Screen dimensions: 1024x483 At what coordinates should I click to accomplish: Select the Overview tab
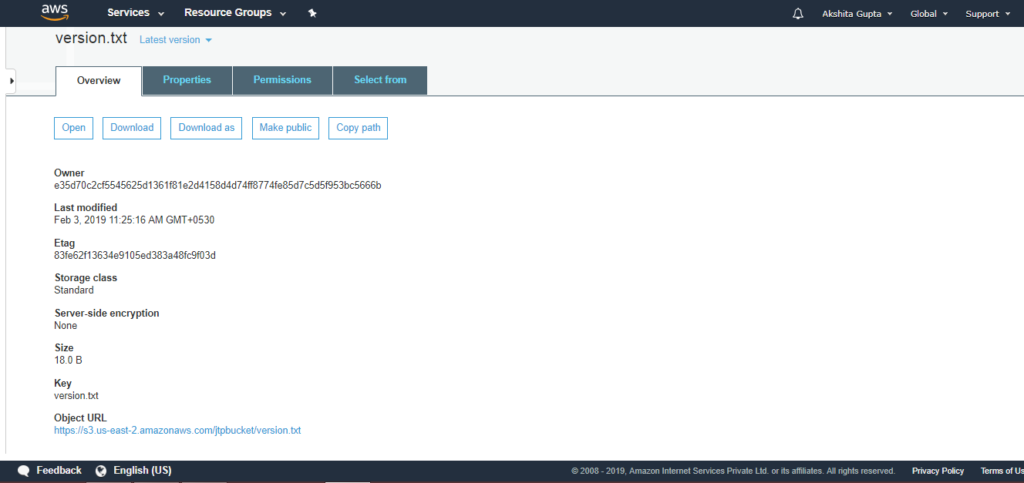99,80
